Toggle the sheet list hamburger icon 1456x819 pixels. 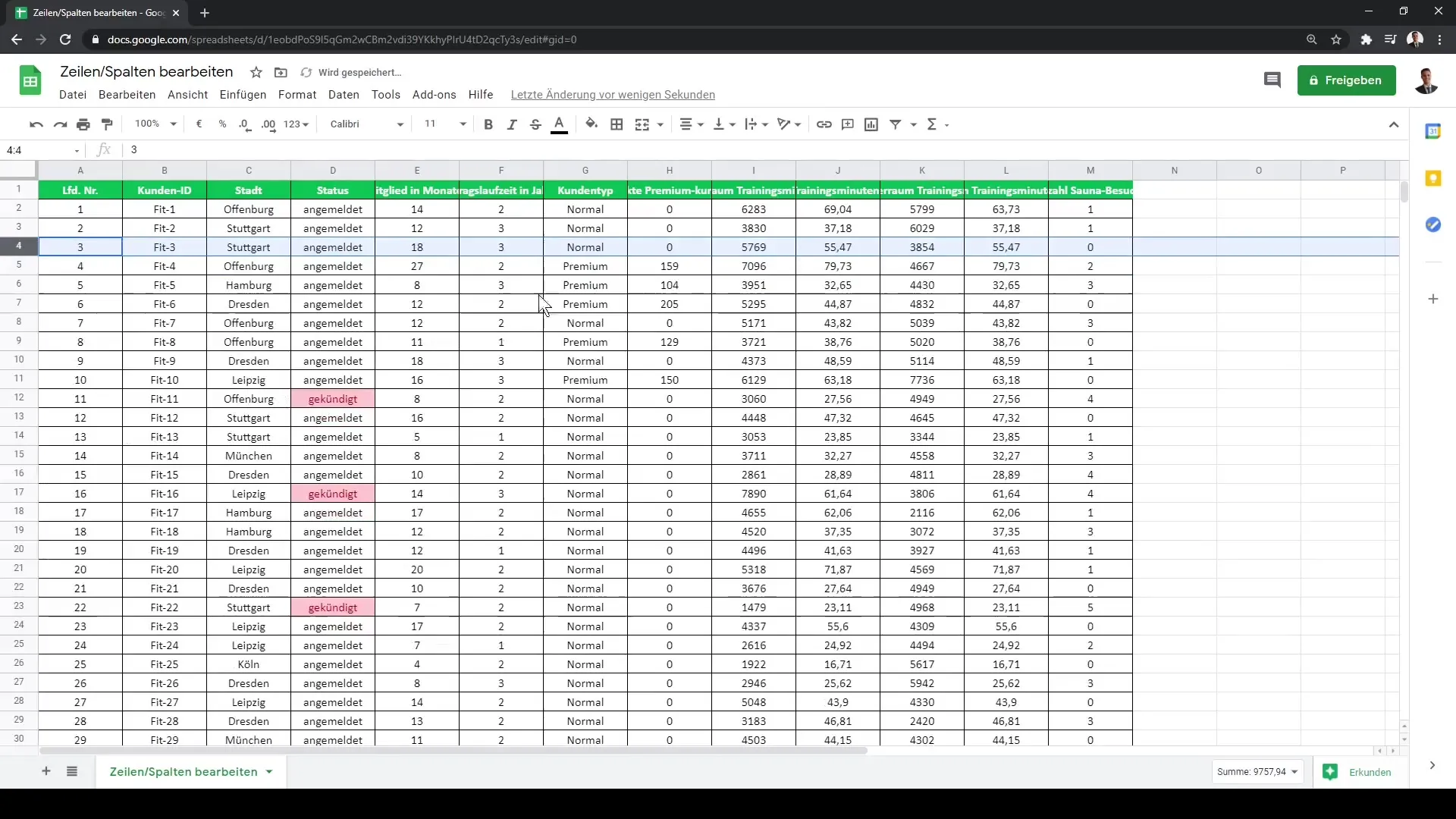[71, 771]
